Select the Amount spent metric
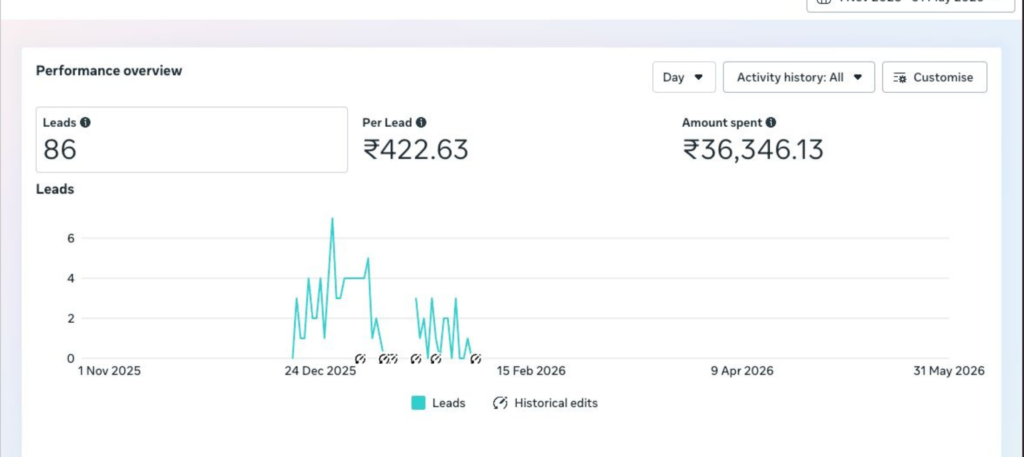 pyautogui.click(x=752, y=140)
